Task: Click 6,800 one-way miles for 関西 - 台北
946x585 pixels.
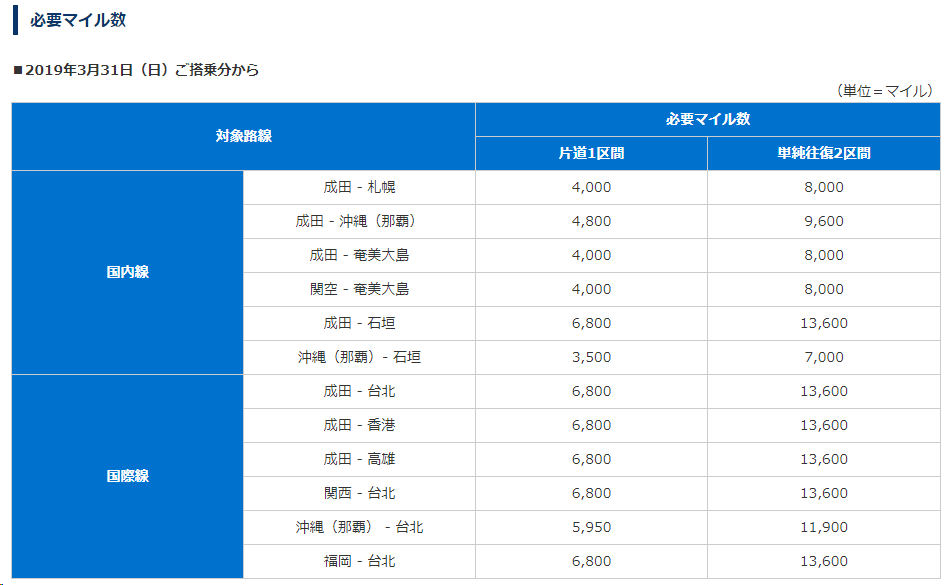Action: (591, 493)
